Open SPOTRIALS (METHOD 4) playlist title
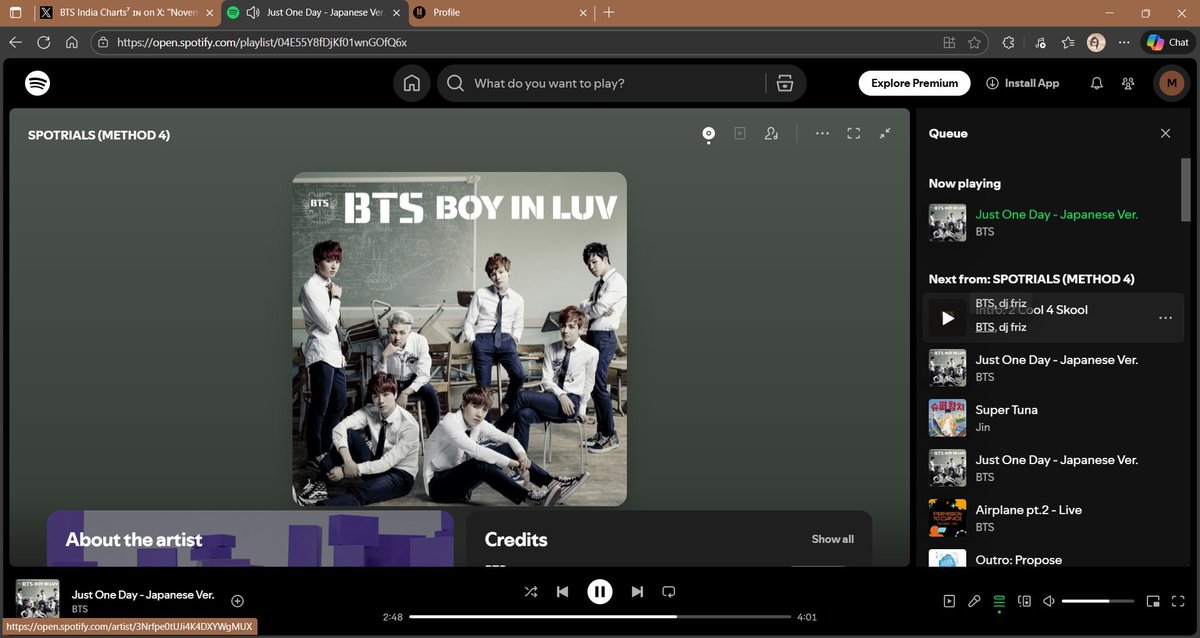The width and height of the screenshot is (1200, 638). tap(99, 135)
